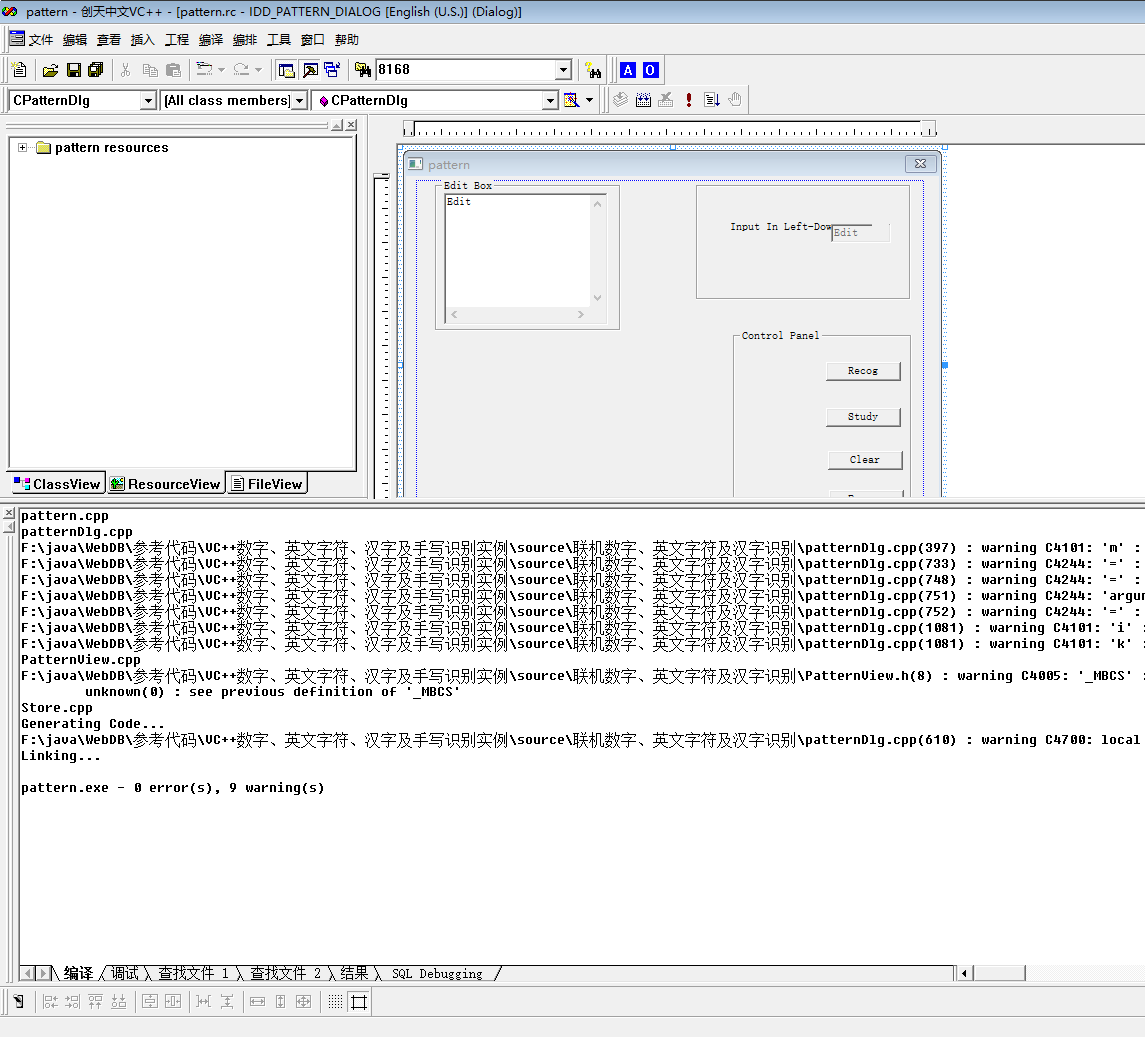This screenshot has width=1145, height=1037.
Task: Click the output pane horizontal scrollbar
Action: point(1050,973)
